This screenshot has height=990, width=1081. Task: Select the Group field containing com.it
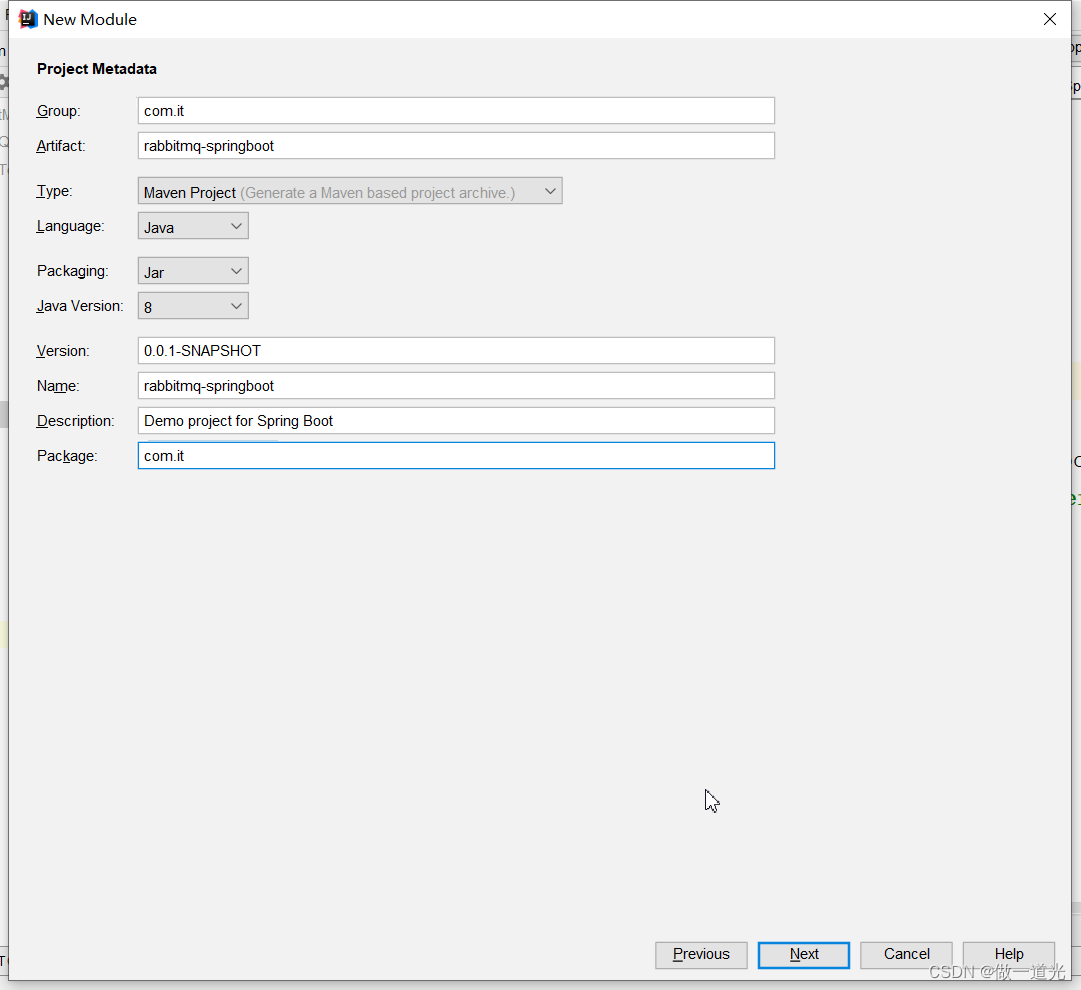(x=456, y=110)
